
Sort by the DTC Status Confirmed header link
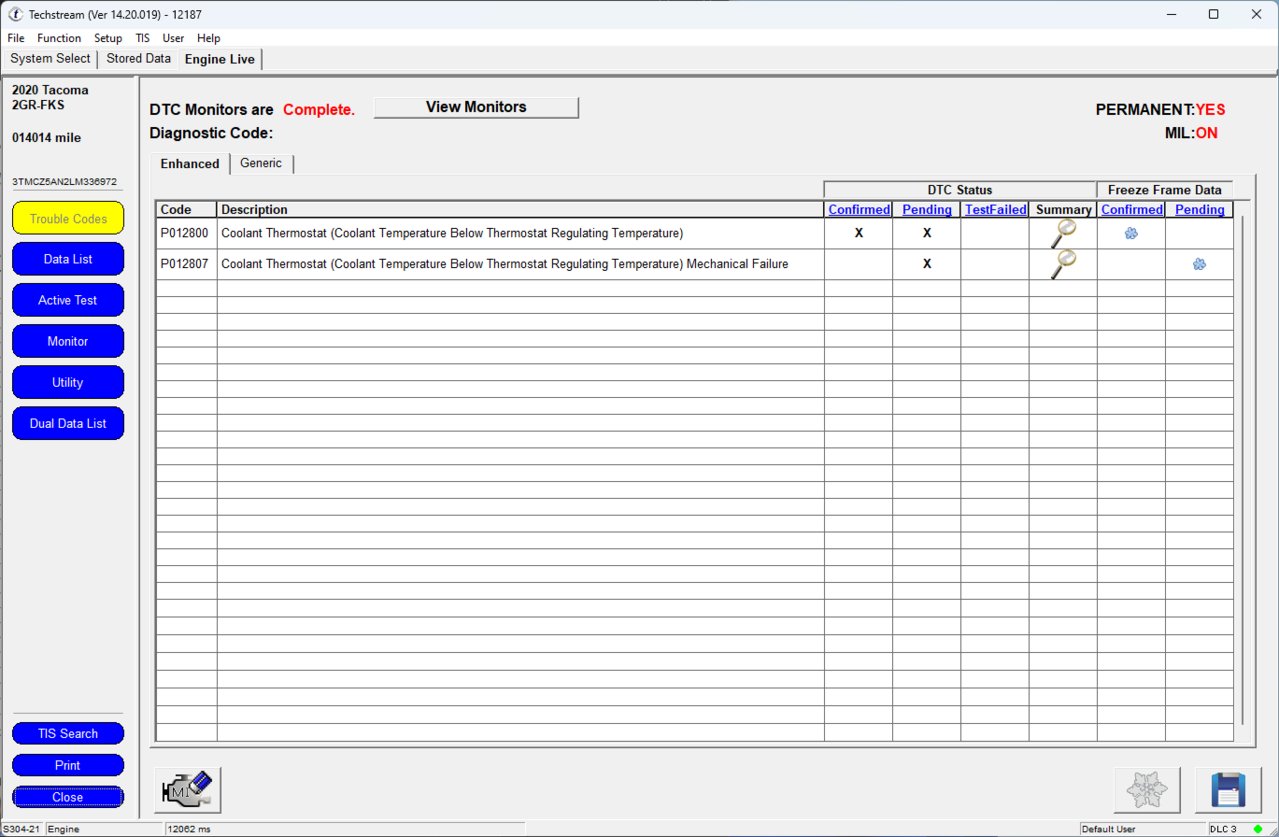pos(859,210)
